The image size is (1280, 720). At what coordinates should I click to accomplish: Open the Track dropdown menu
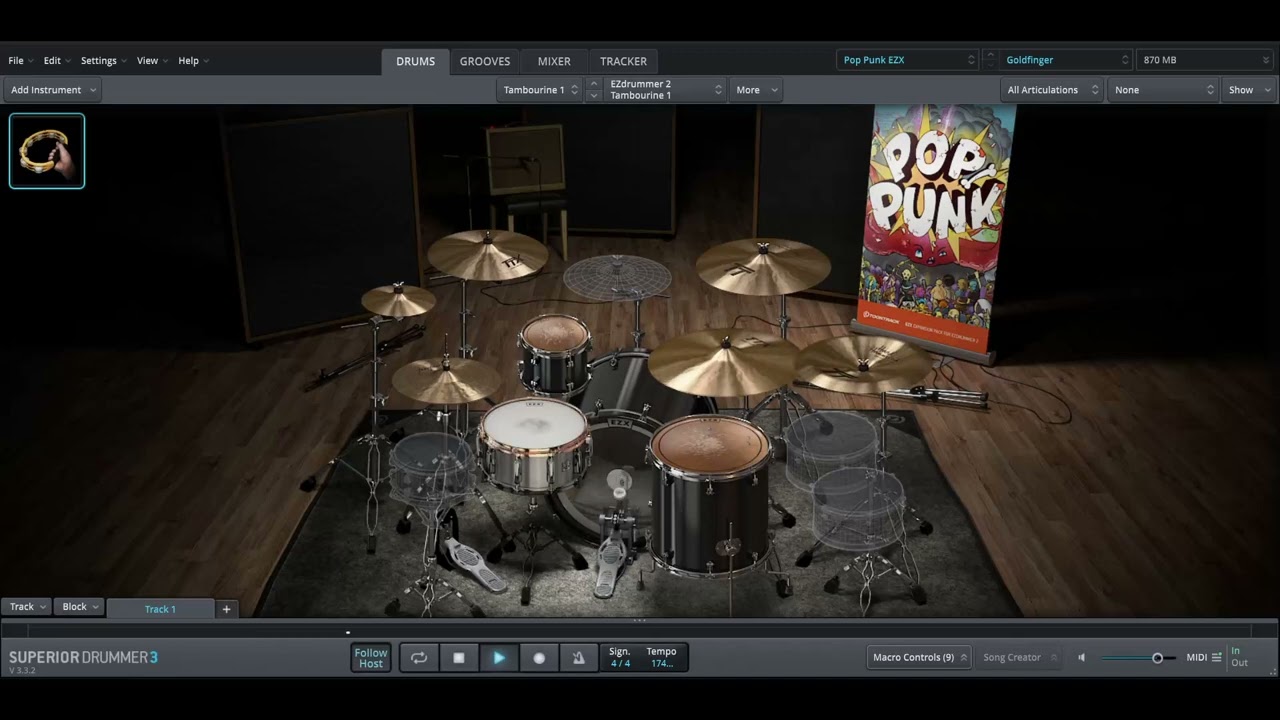pos(27,607)
